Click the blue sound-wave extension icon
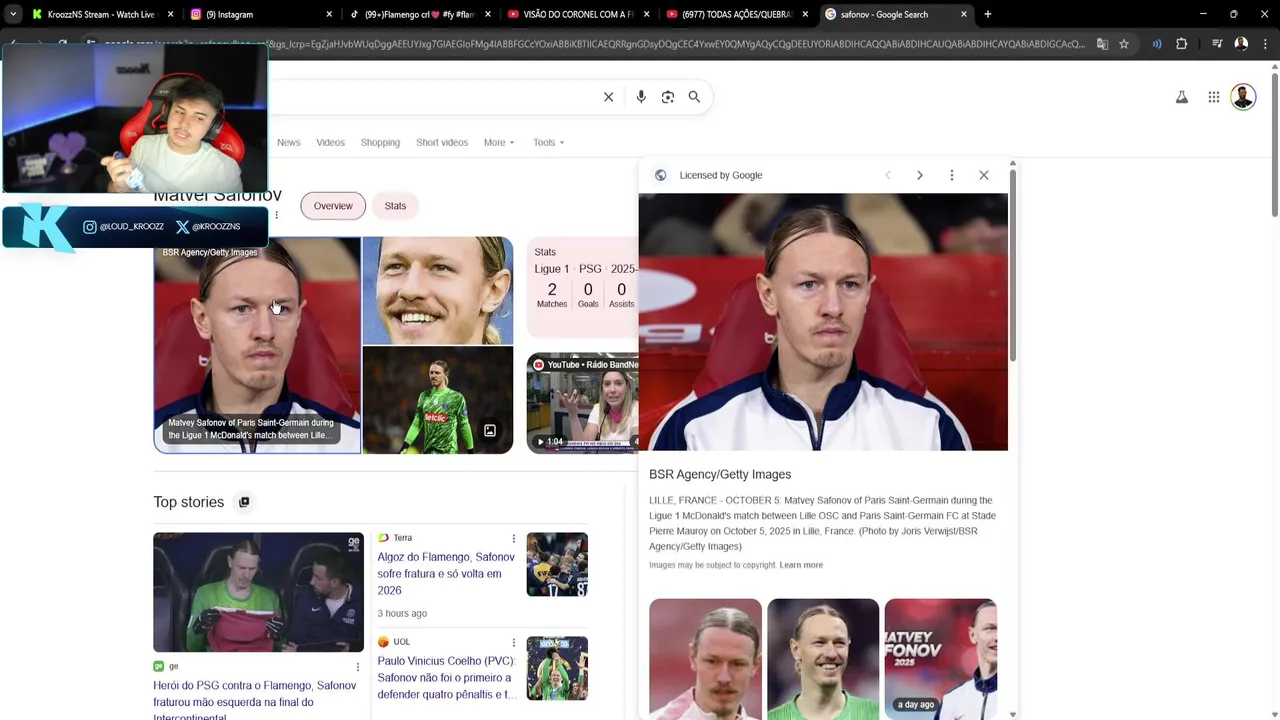This screenshot has height=720, width=1280. [1157, 44]
